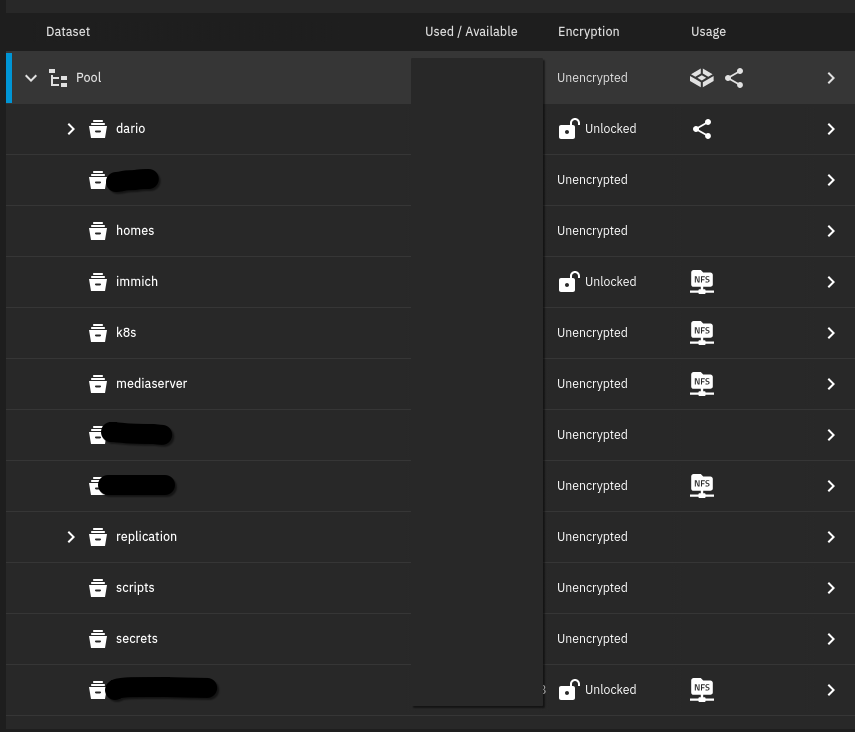Select the mediaserver dataset row
This screenshot has width=855, height=732.
151,384
